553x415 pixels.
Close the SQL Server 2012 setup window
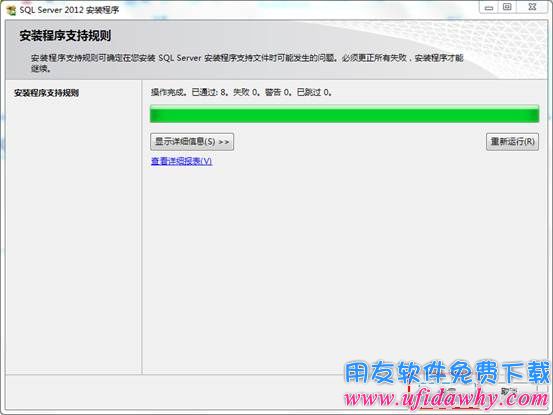(x=532, y=7)
